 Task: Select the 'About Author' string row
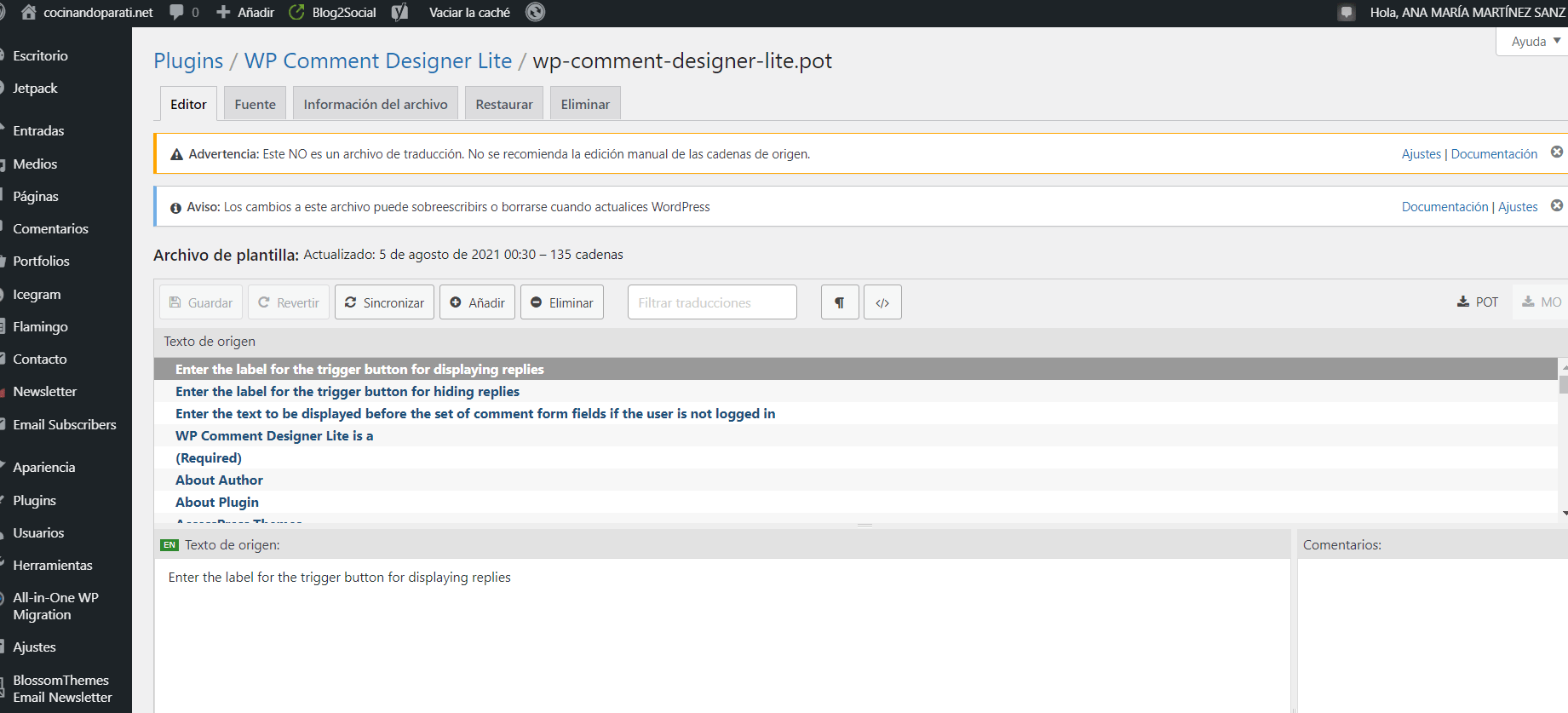point(855,480)
